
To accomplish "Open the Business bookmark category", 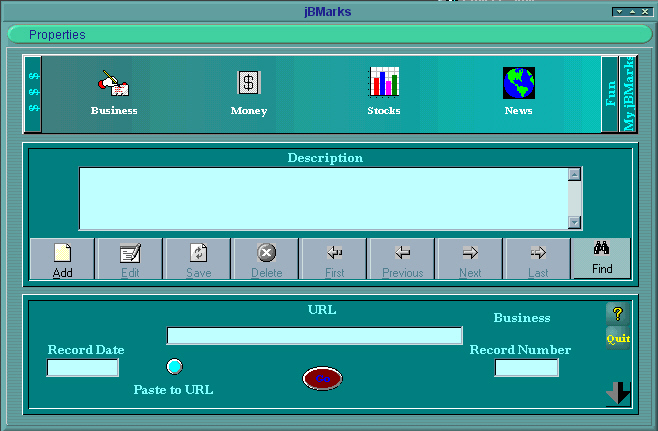I will pos(114,93).
